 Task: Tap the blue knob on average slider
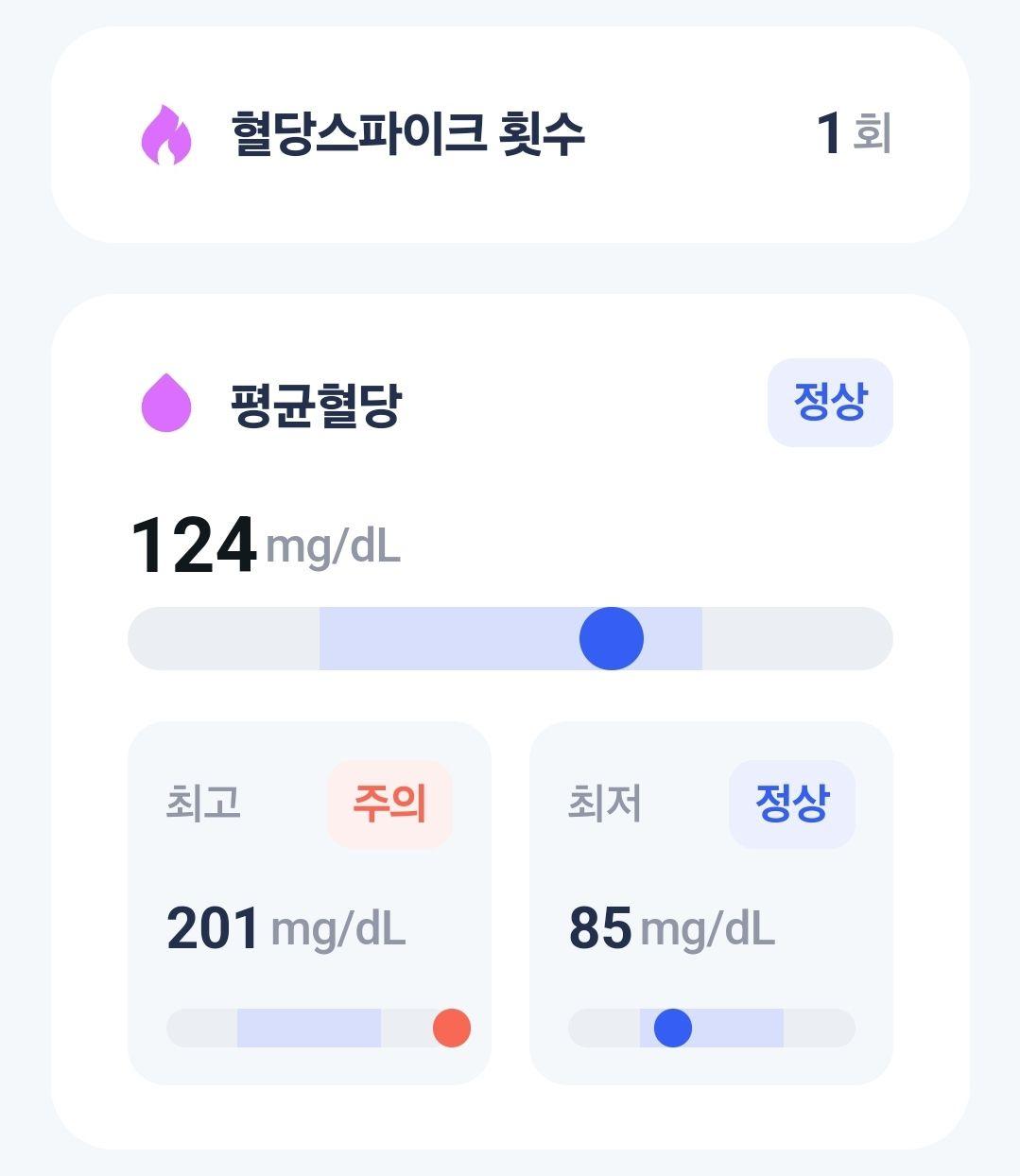(x=612, y=639)
